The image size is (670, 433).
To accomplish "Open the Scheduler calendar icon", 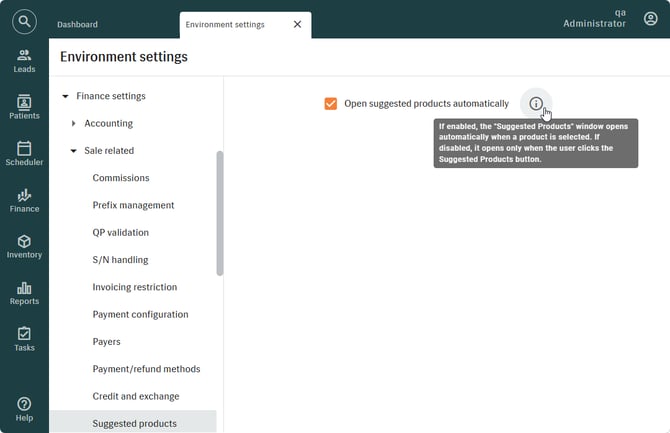I will coord(24,148).
